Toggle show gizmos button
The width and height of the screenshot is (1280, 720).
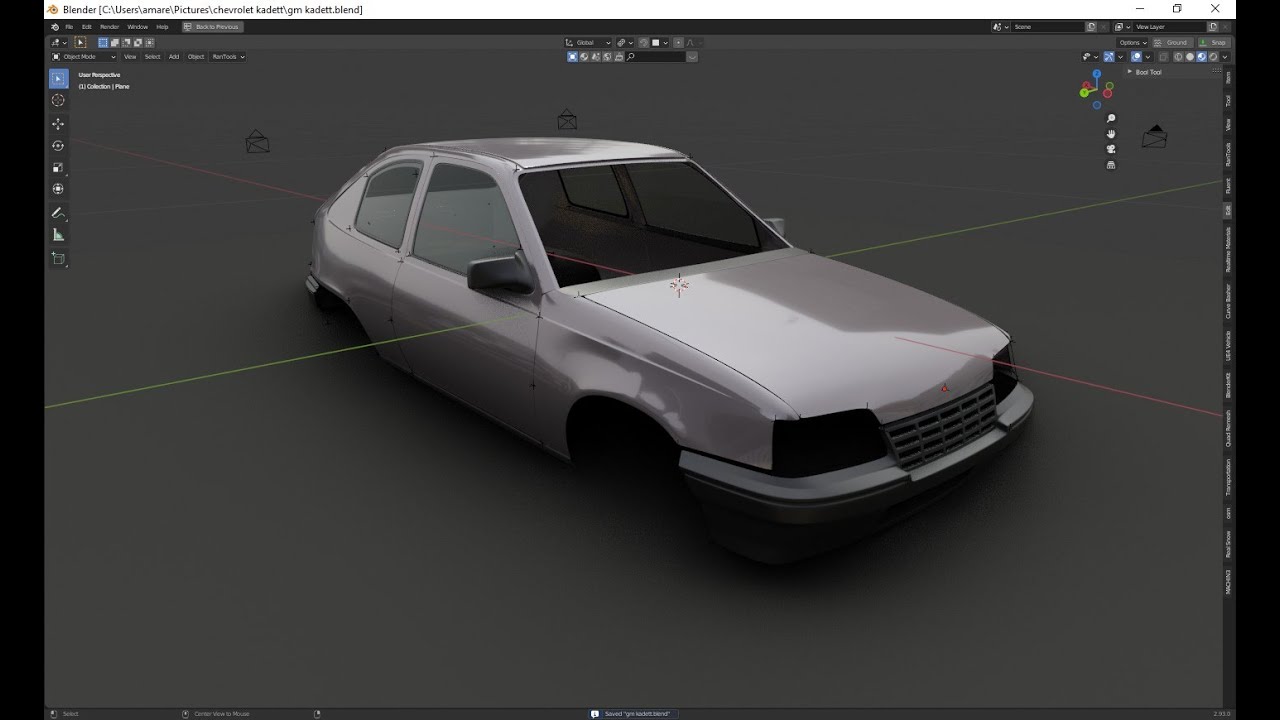(1109, 57)
